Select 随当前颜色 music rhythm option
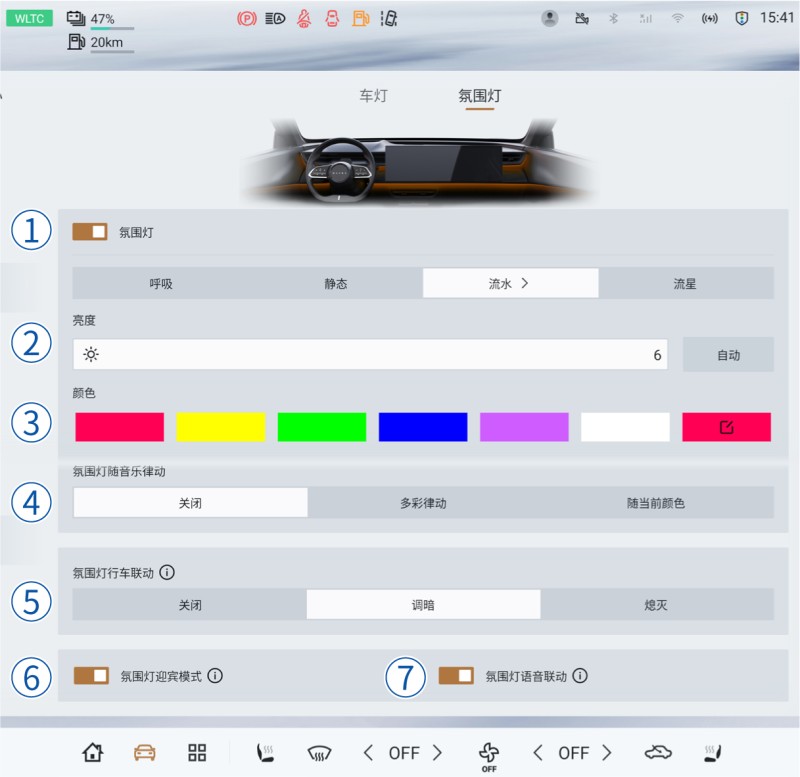Viewport: 800px width, 777px height. point(656,503)
